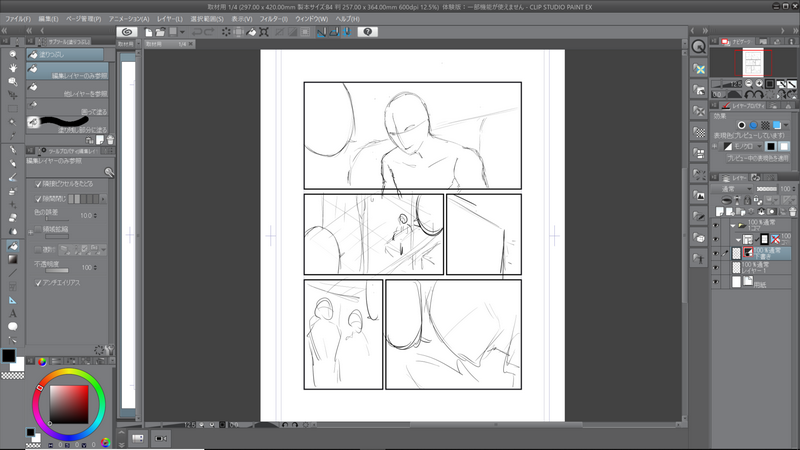Select the Balloon tool
This screenshot has width=800, height=450.
13,327
